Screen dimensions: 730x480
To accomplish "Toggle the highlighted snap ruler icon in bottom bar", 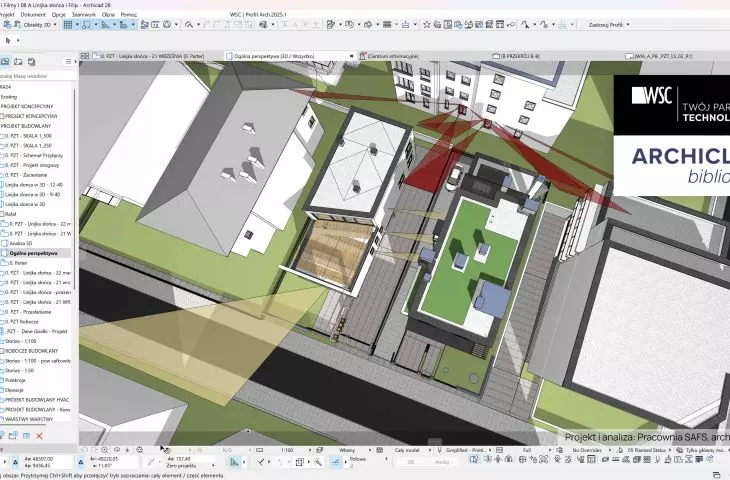I will click(234, 462).
